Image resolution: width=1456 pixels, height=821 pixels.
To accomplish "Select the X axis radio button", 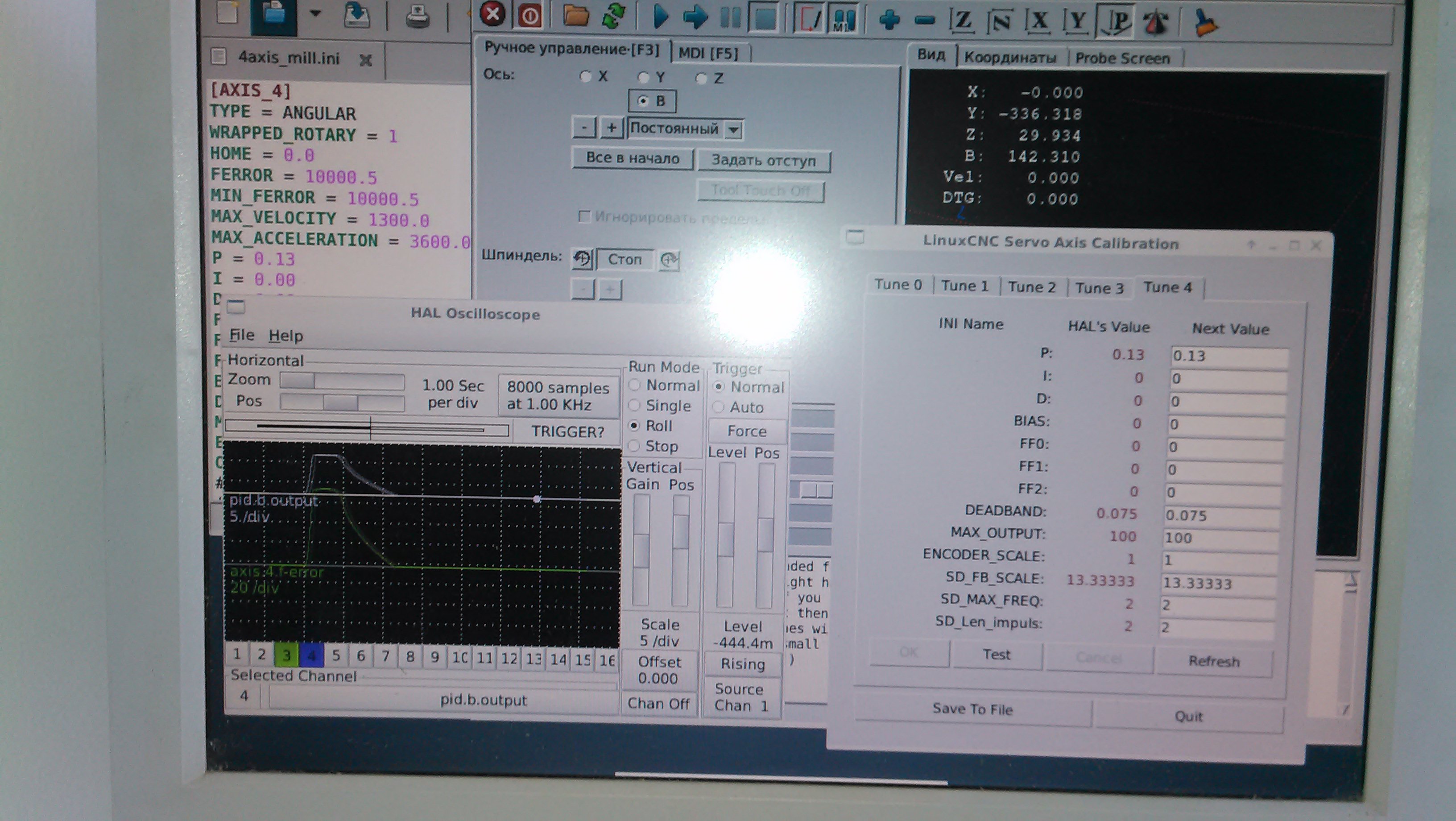I will coord(586,76).
